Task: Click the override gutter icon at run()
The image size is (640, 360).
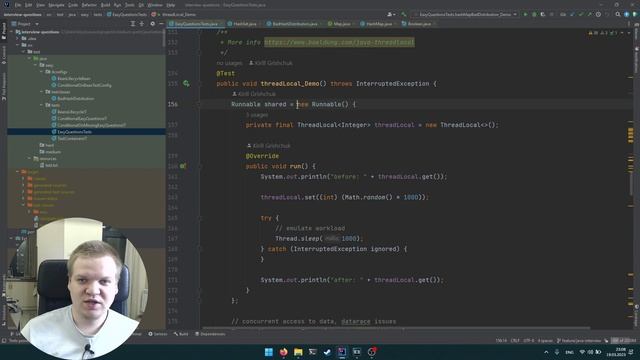Action: click(183, 166)
